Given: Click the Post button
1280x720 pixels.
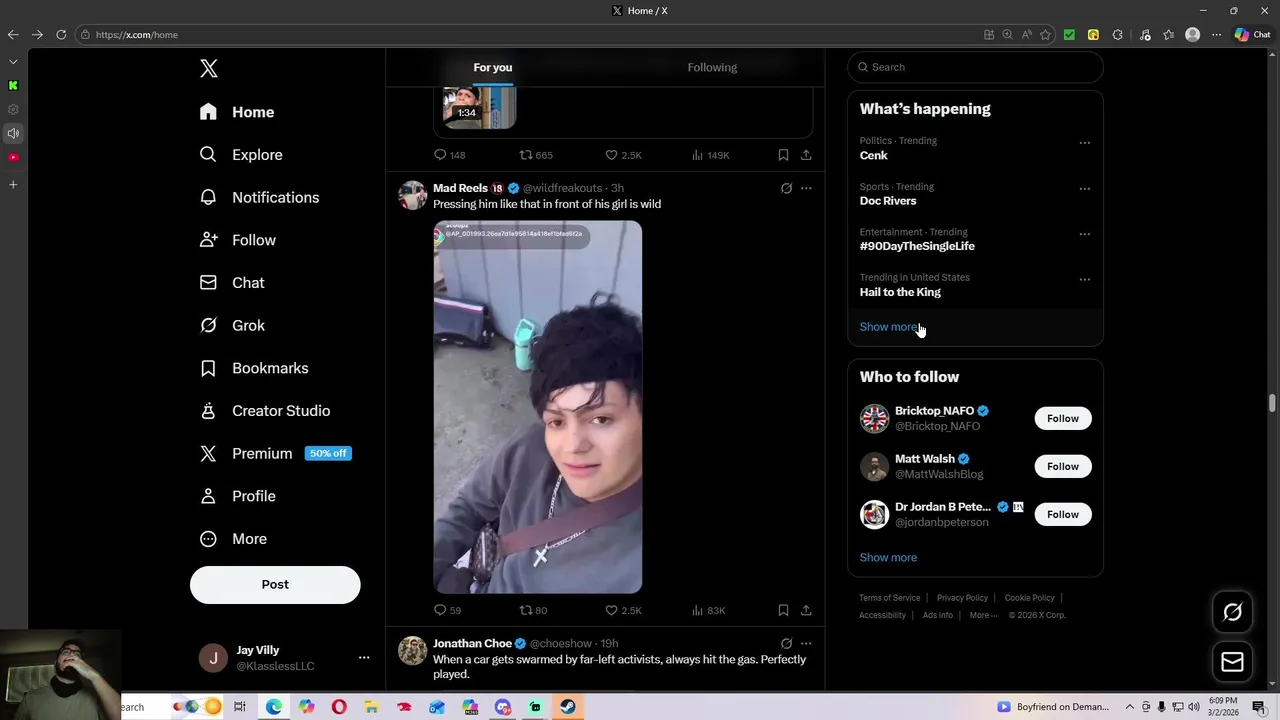Looking at the screenshot, I should coord(275,585).
